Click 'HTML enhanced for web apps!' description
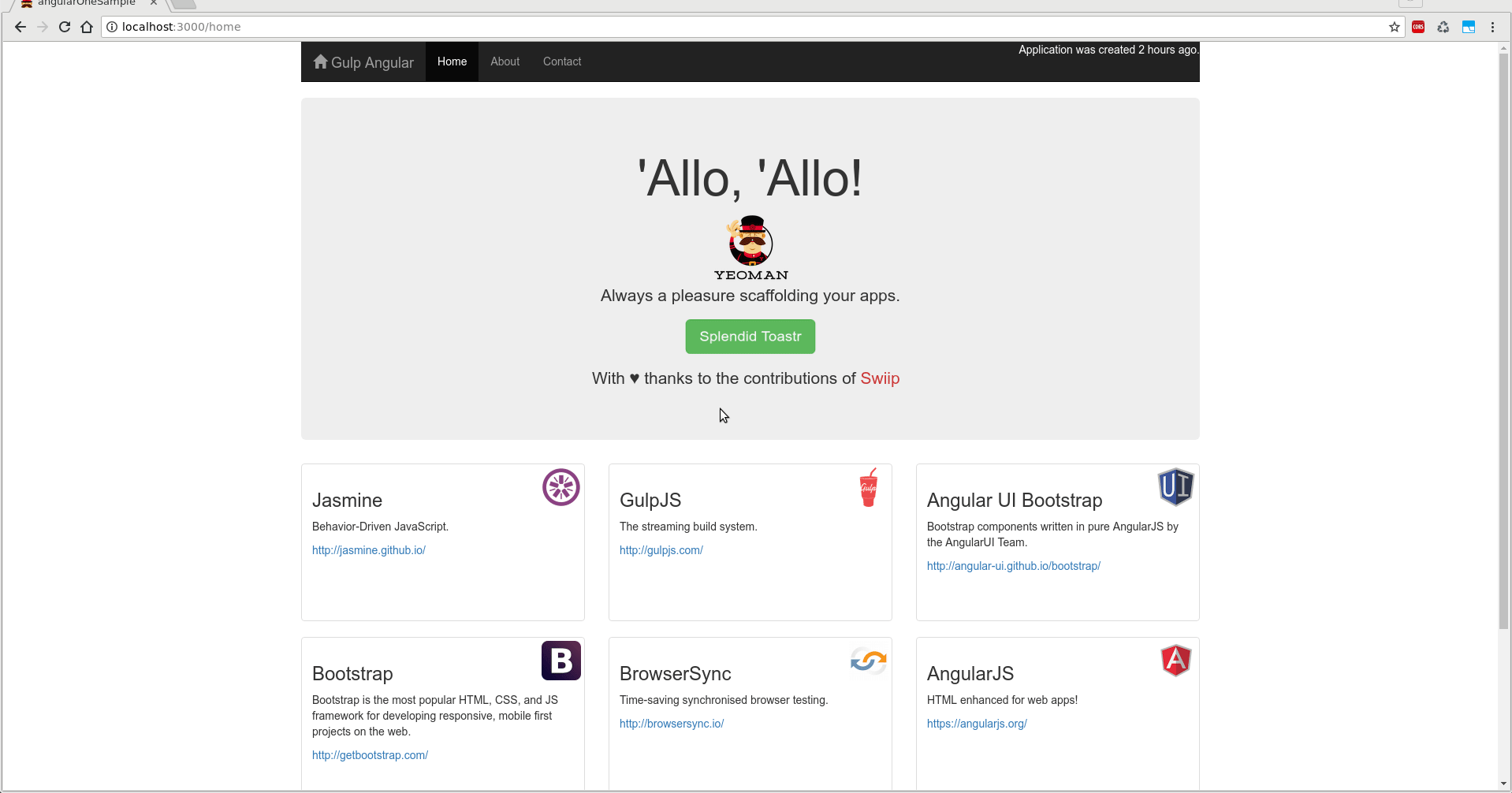This screenshot has width=1512, height=793. pos(1002,700)
